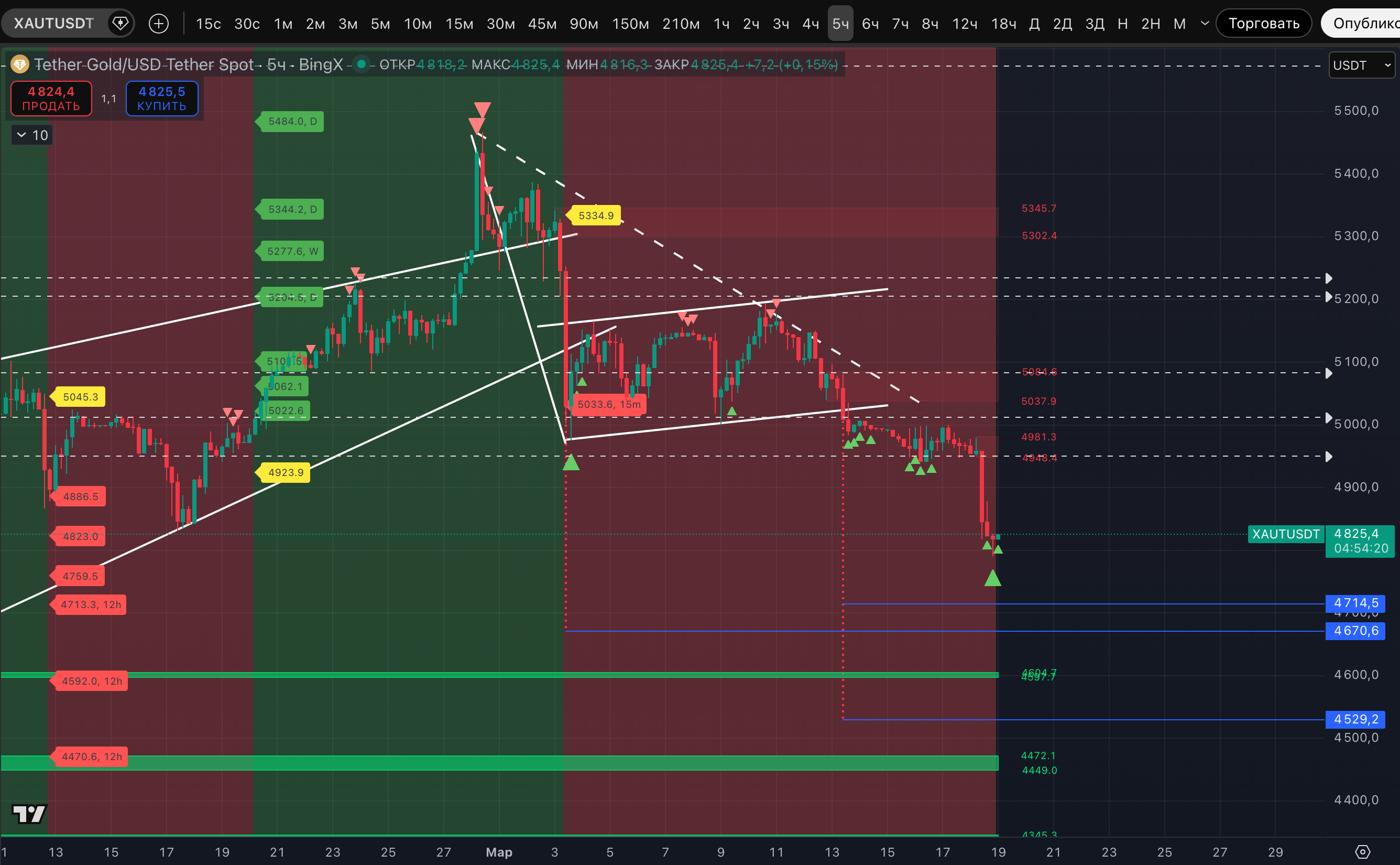
Task: Click the diamond icon beside XAUUSDT symbol
Action: [x=120, y=24]
